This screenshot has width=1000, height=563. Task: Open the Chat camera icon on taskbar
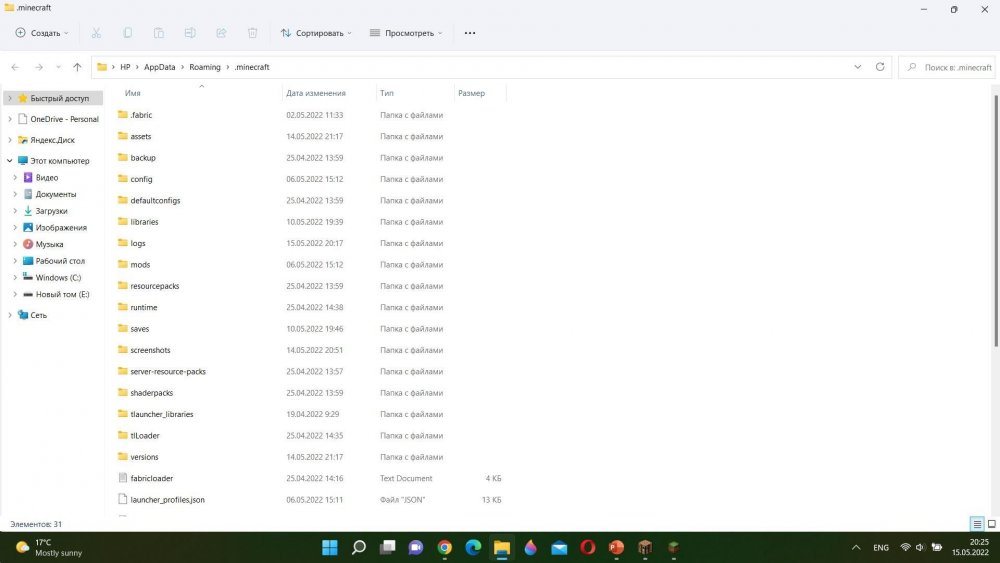(x=416, y=547)
